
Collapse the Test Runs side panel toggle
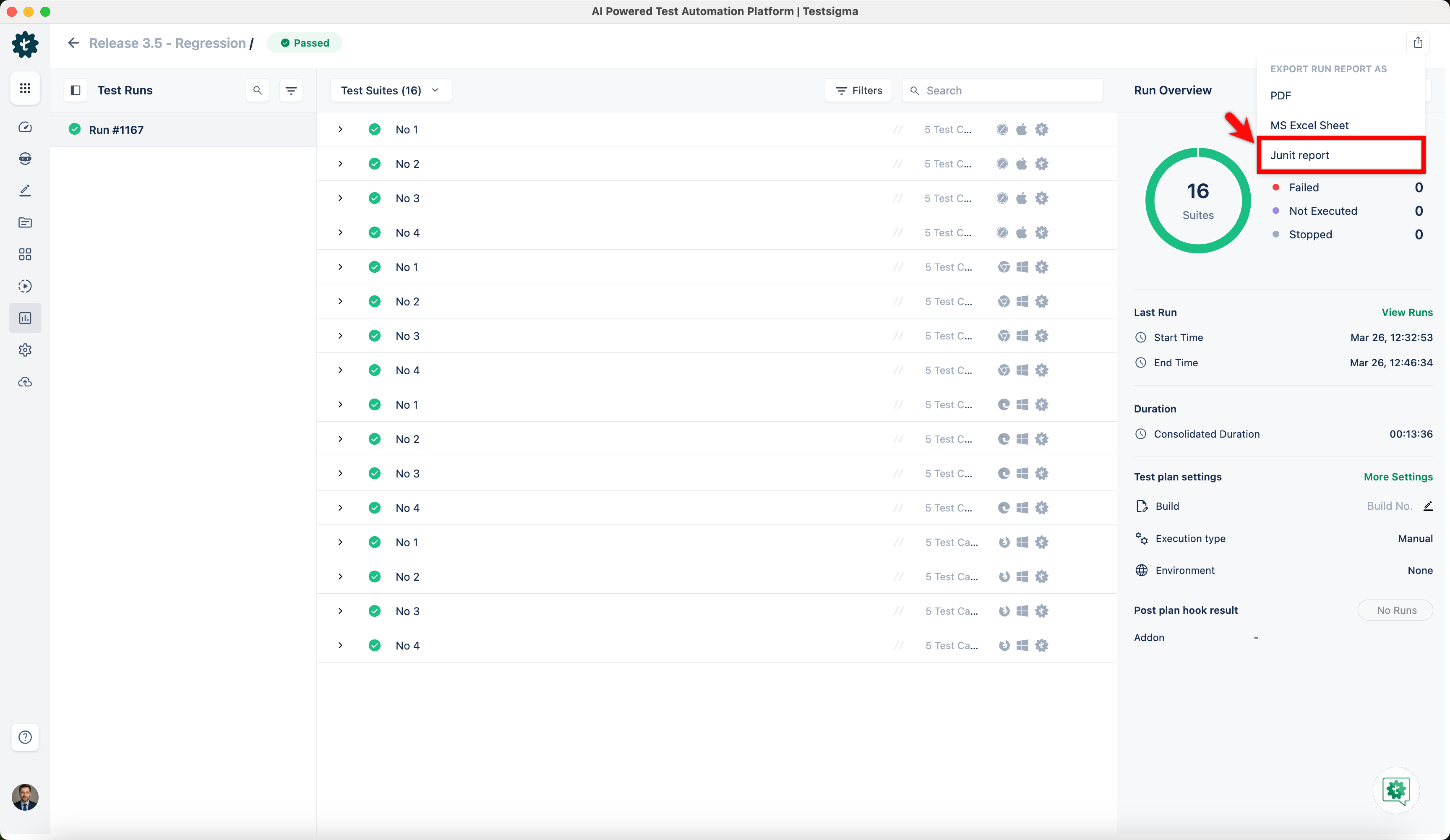pos(76,90)
